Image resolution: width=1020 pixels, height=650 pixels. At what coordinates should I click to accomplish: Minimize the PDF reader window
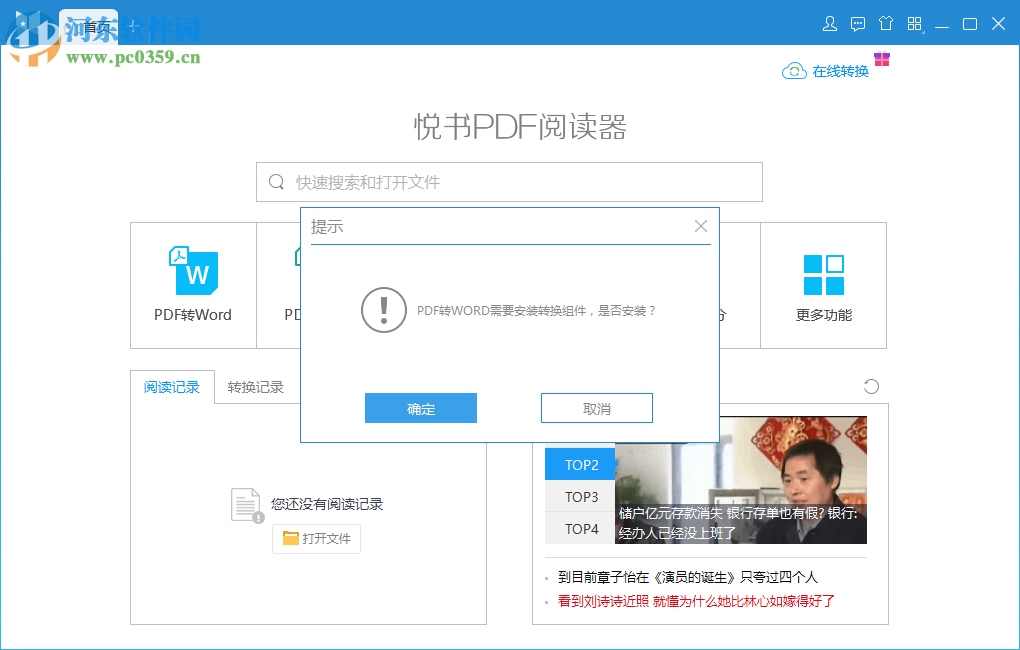pyautogui.click(x=942, y=25)
